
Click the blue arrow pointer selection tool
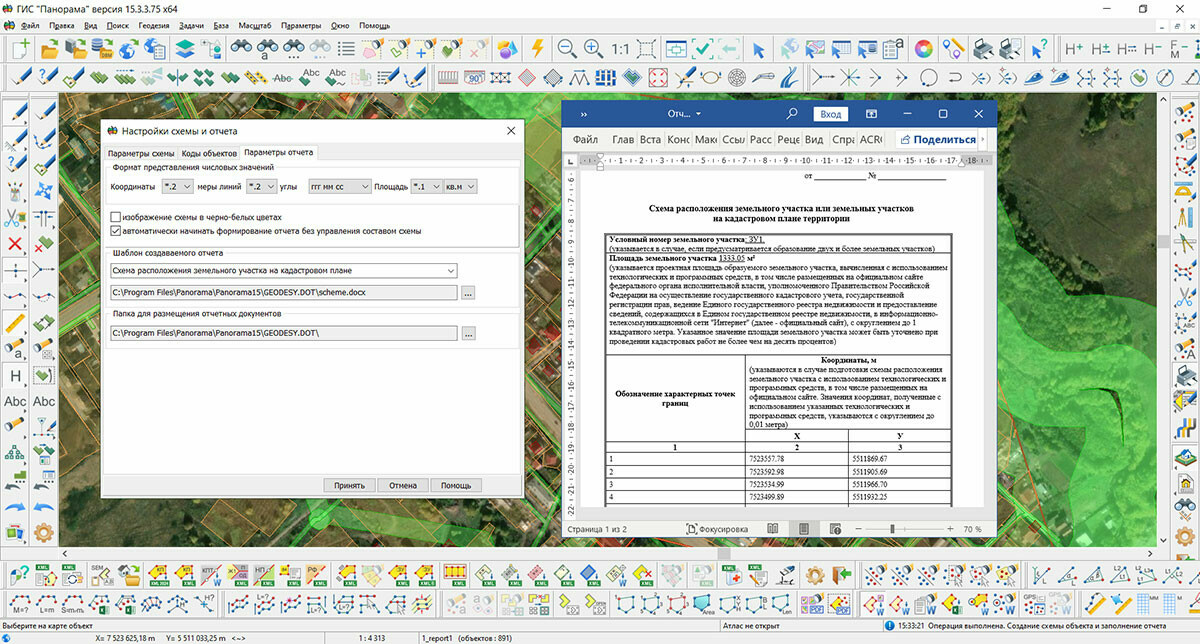pyautogui.click(x=758, y=47)
